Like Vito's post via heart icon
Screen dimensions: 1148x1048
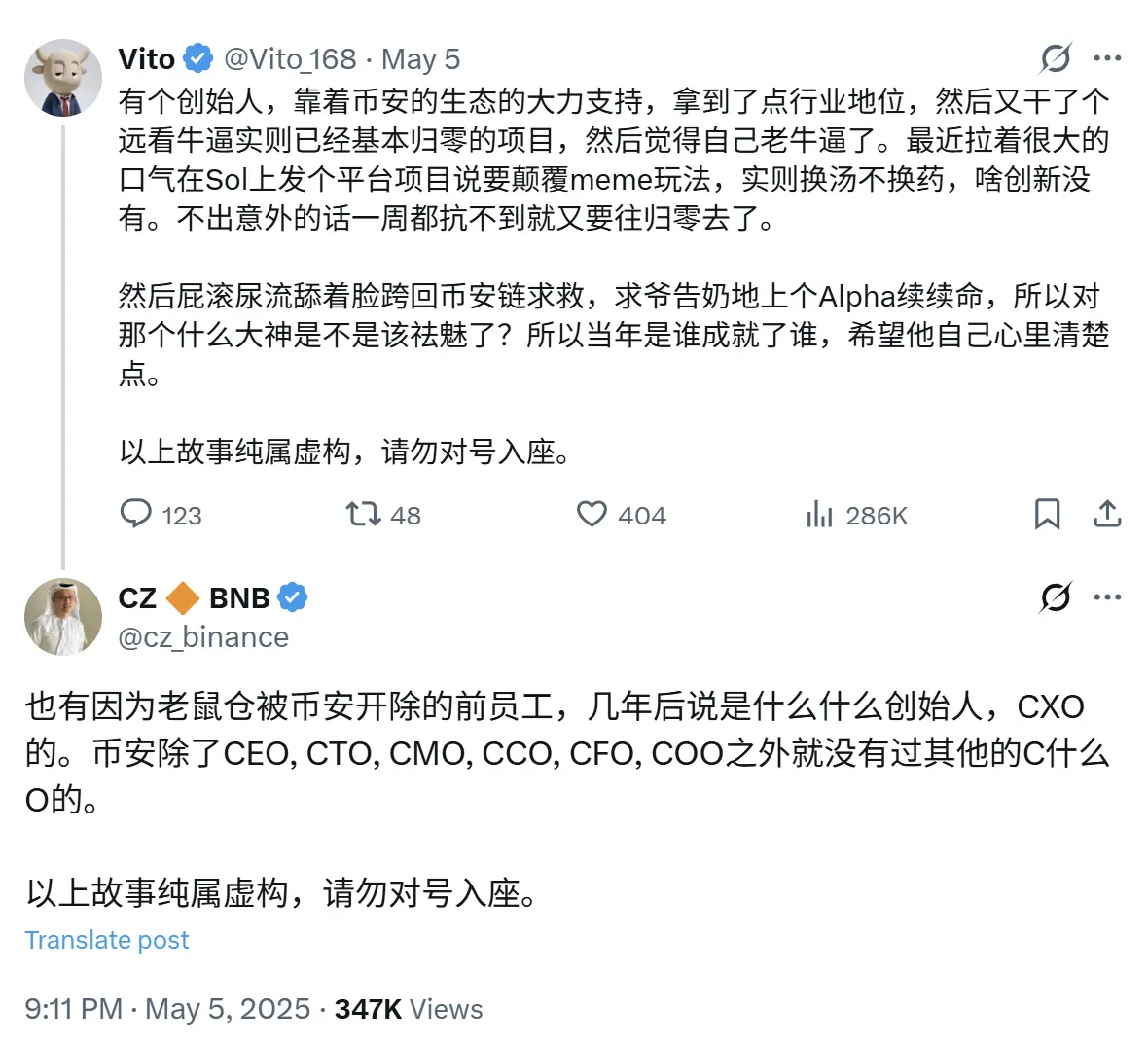pos(592,514)
